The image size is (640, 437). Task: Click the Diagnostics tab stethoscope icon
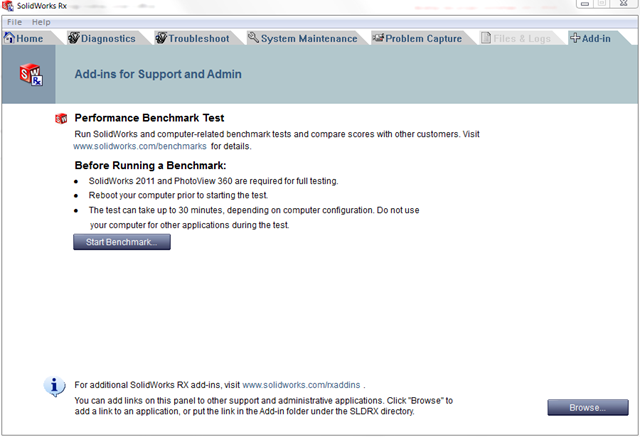(73, 38)
